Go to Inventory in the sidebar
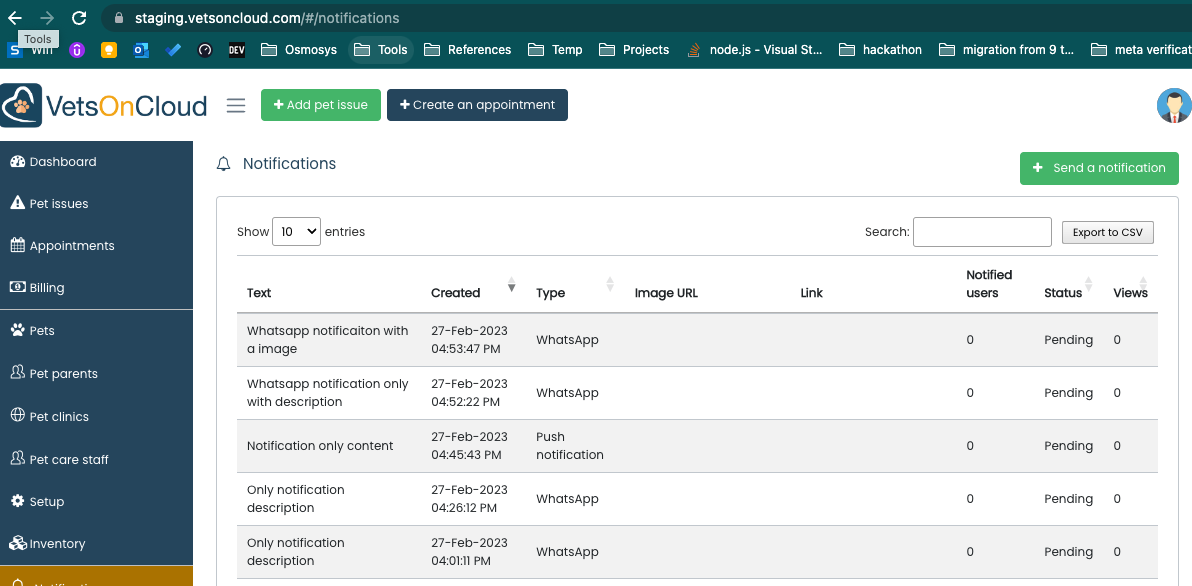Viewport: 1192px width, 586px height. point(57,544)
